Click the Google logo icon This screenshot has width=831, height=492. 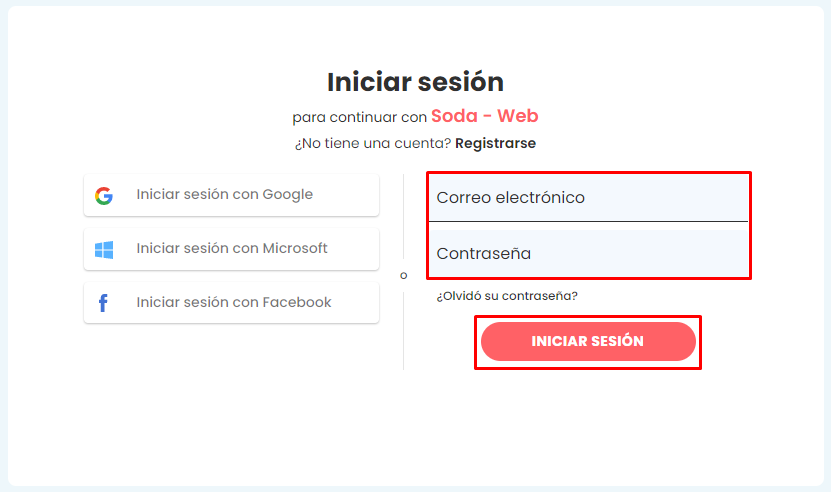[104, 195]
